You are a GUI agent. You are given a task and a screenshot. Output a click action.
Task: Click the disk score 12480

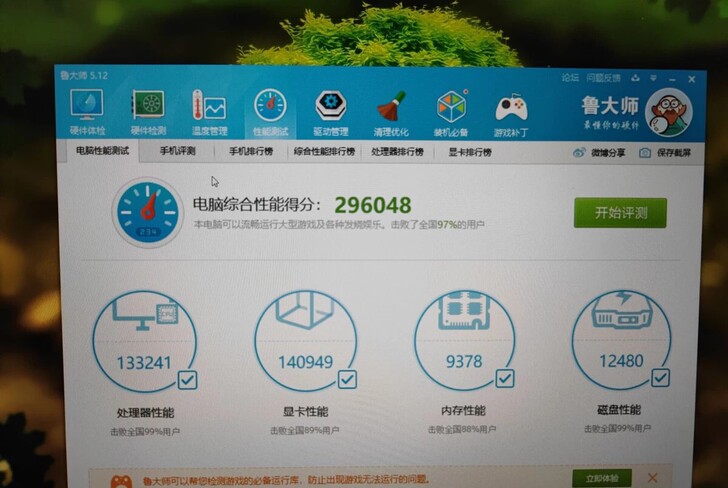621,360
